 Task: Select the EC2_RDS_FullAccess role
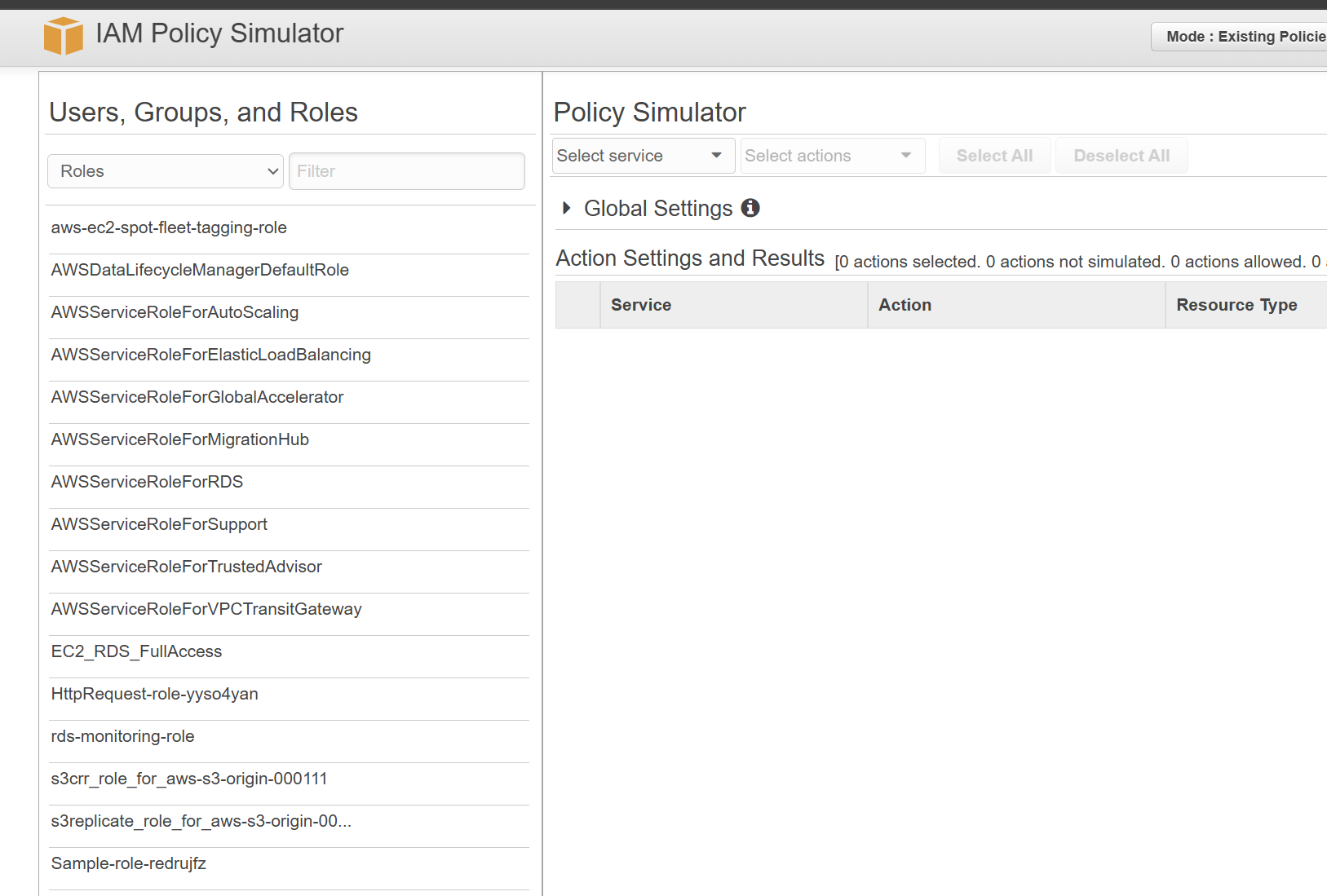point(136,651)
